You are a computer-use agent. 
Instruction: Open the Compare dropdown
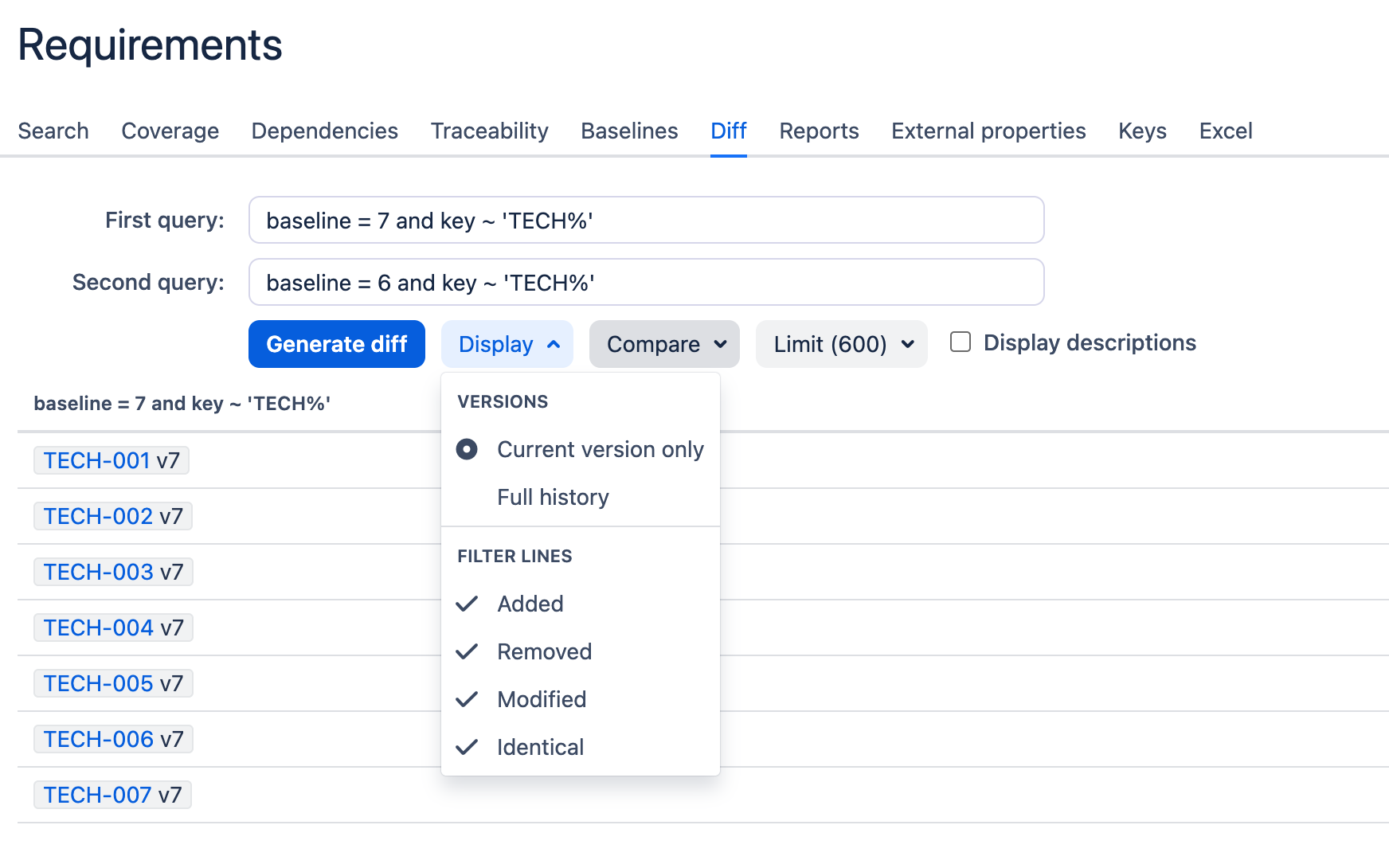(664, 344)
